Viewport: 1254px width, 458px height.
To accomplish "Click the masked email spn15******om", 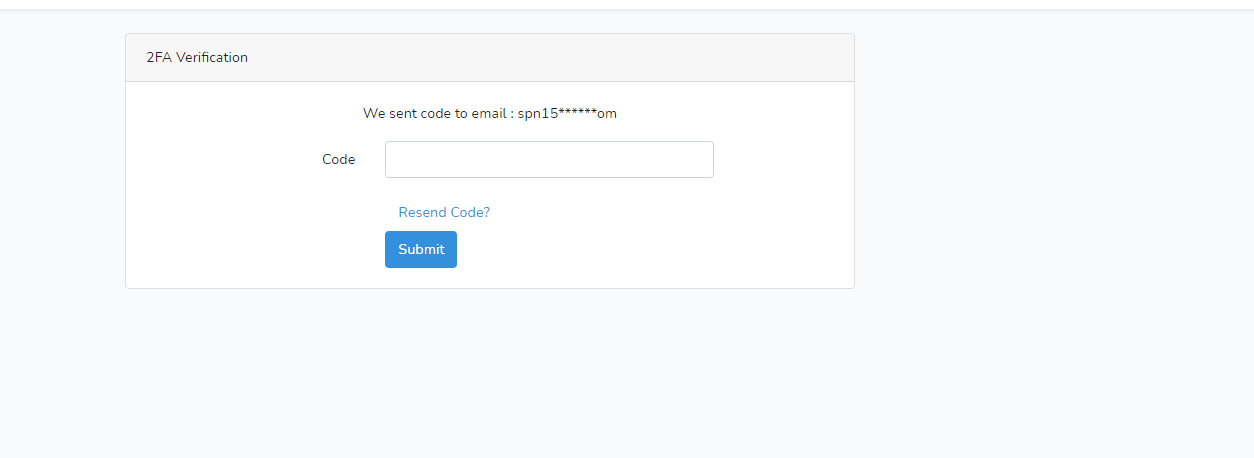I will coord(567,113).
